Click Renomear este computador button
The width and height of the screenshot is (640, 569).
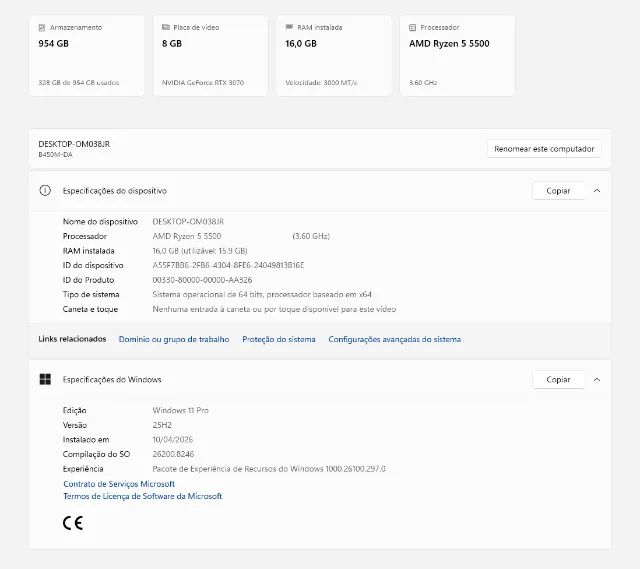tap(544, 149)
